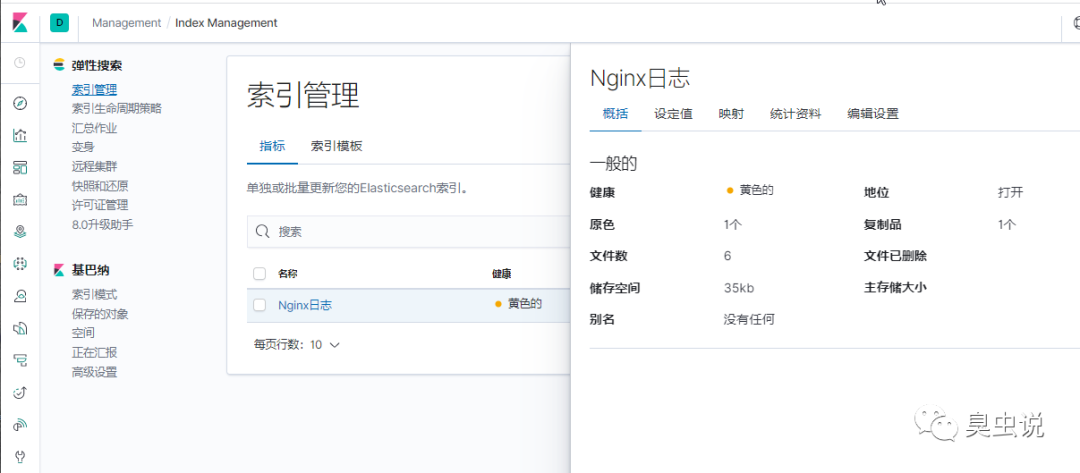Screen dimensions: 1080x473
Task: Open 保存的对象 under 基巴纳
Action: (100, 314)
